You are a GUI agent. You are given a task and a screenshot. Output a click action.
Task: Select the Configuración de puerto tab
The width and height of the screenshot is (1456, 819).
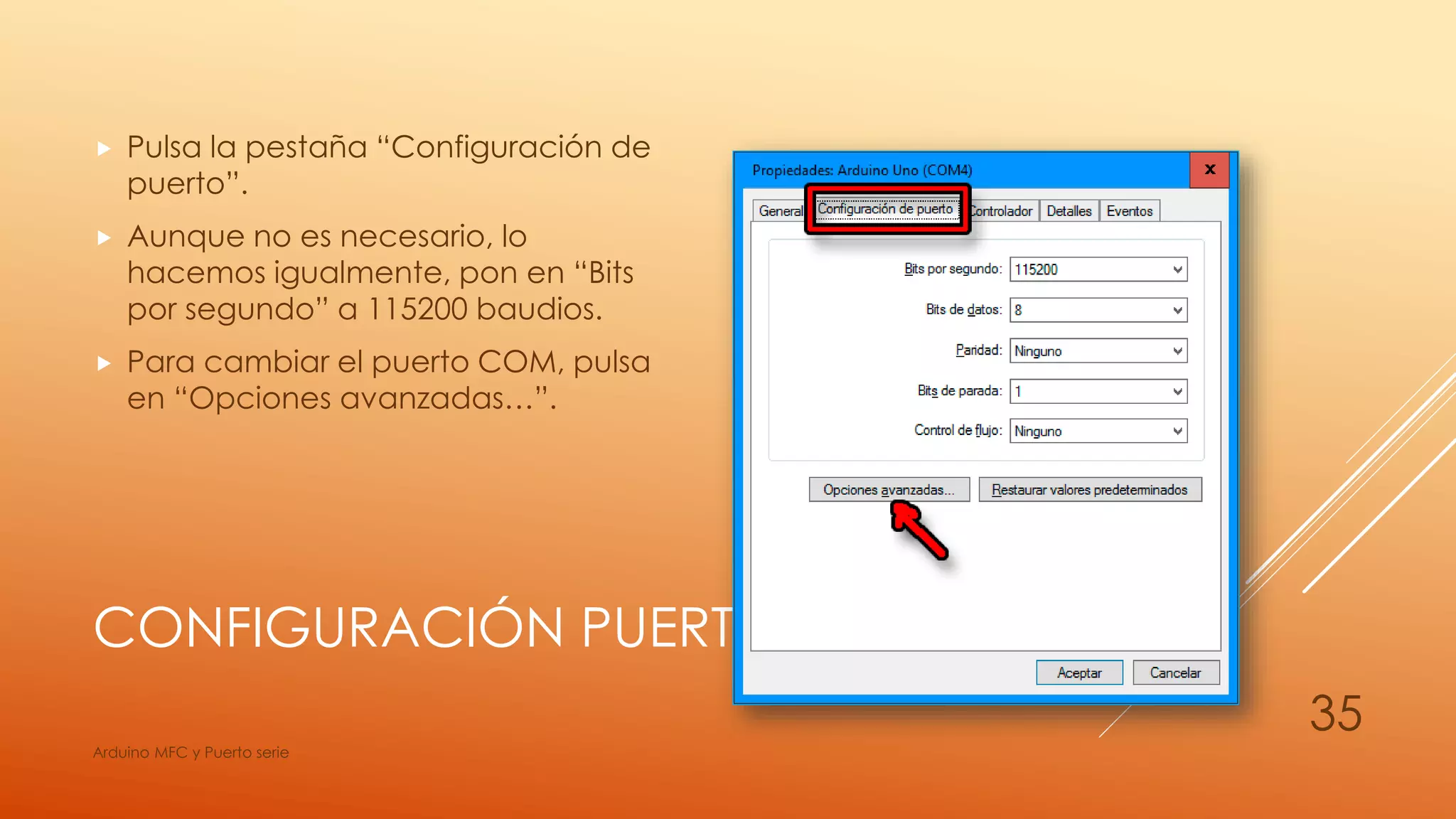(x=886, y=209)
